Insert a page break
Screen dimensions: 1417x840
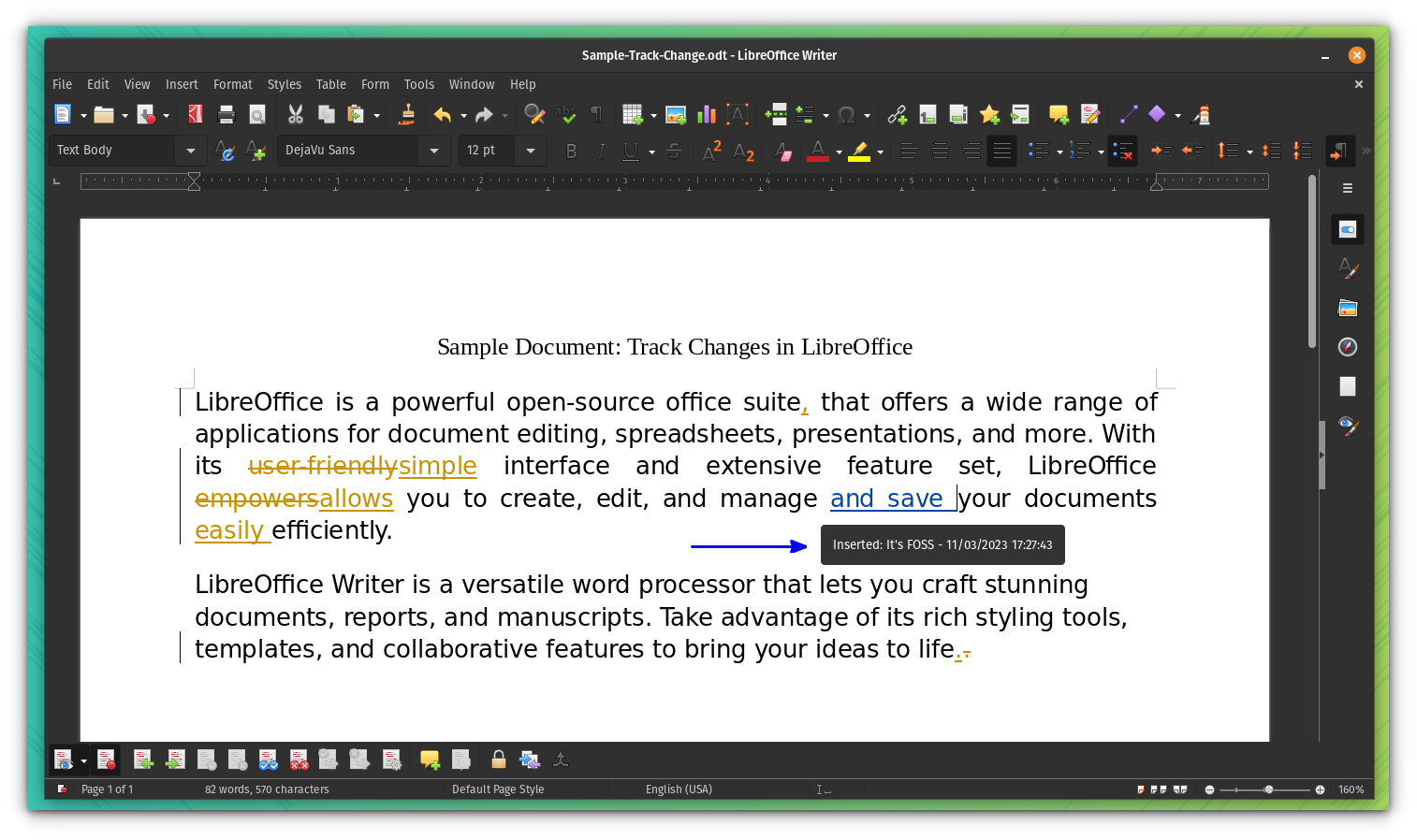click(x=776, y=114)
